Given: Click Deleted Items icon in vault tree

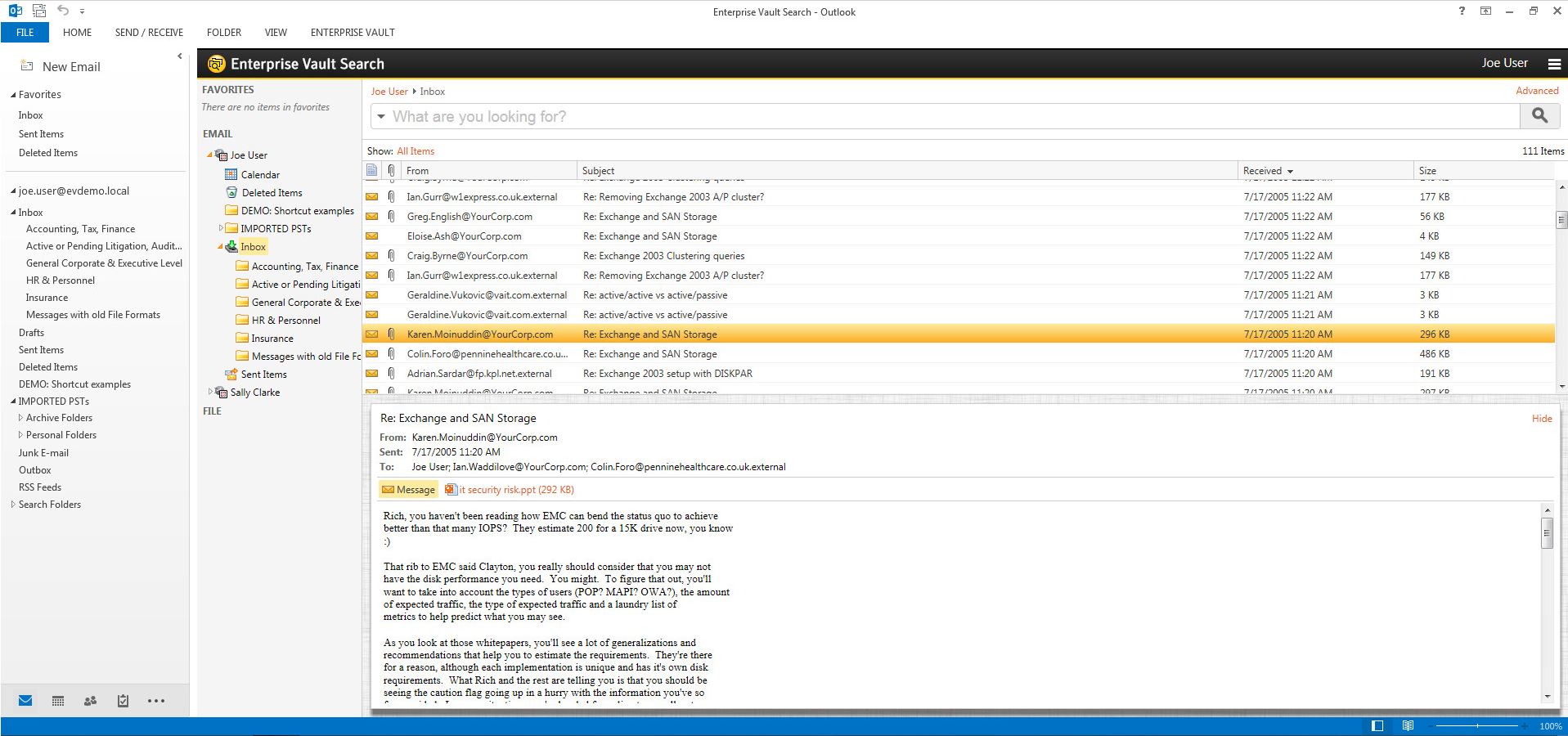Looking at the screenshot, I should (231, 192).
